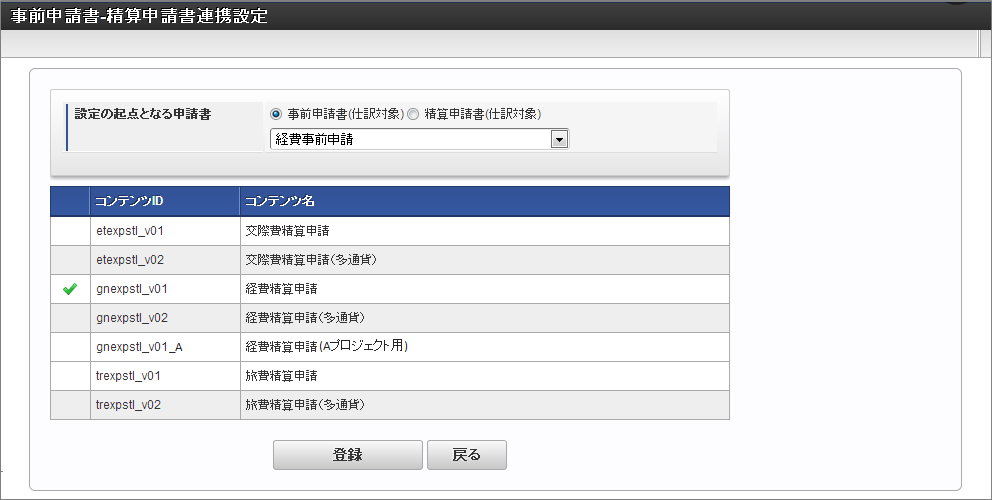Click 旅費精算申請 content name
This screenshot has height=500, width=992.
coord(282,376)
